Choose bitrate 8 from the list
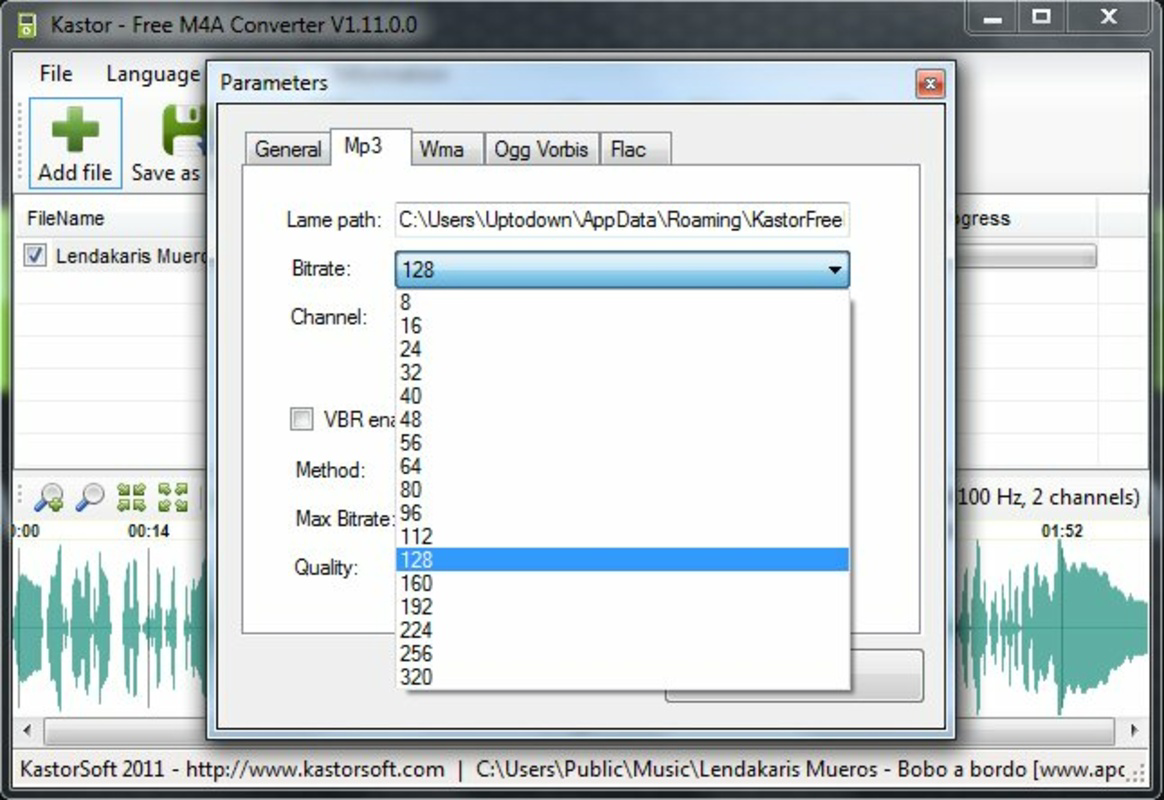The height and width of the screenshot is (800, 1164). (x=621, y=302)
